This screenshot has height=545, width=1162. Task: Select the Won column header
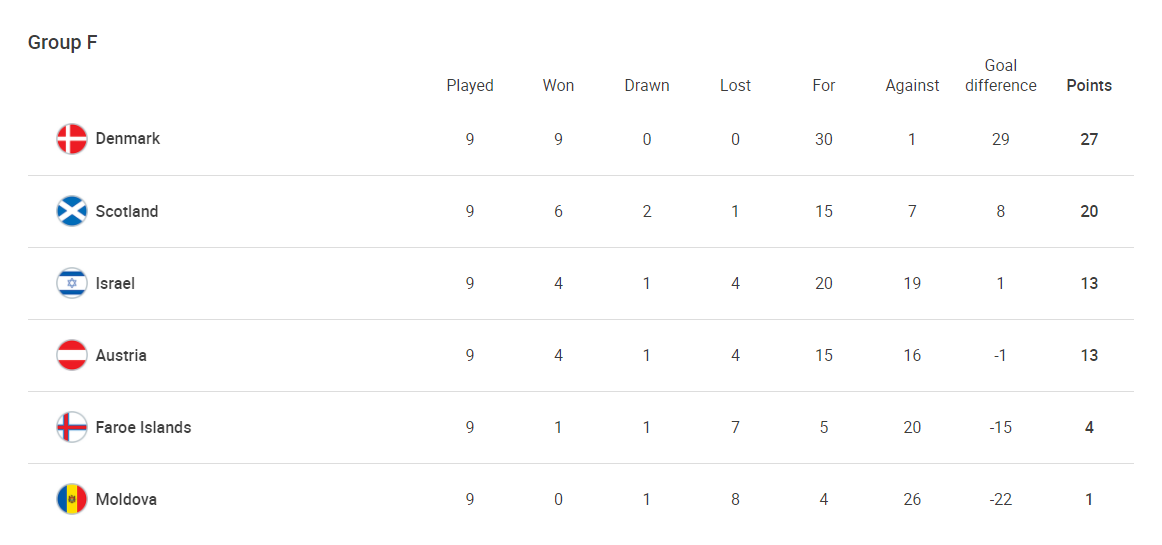click(x=558, y=86)
